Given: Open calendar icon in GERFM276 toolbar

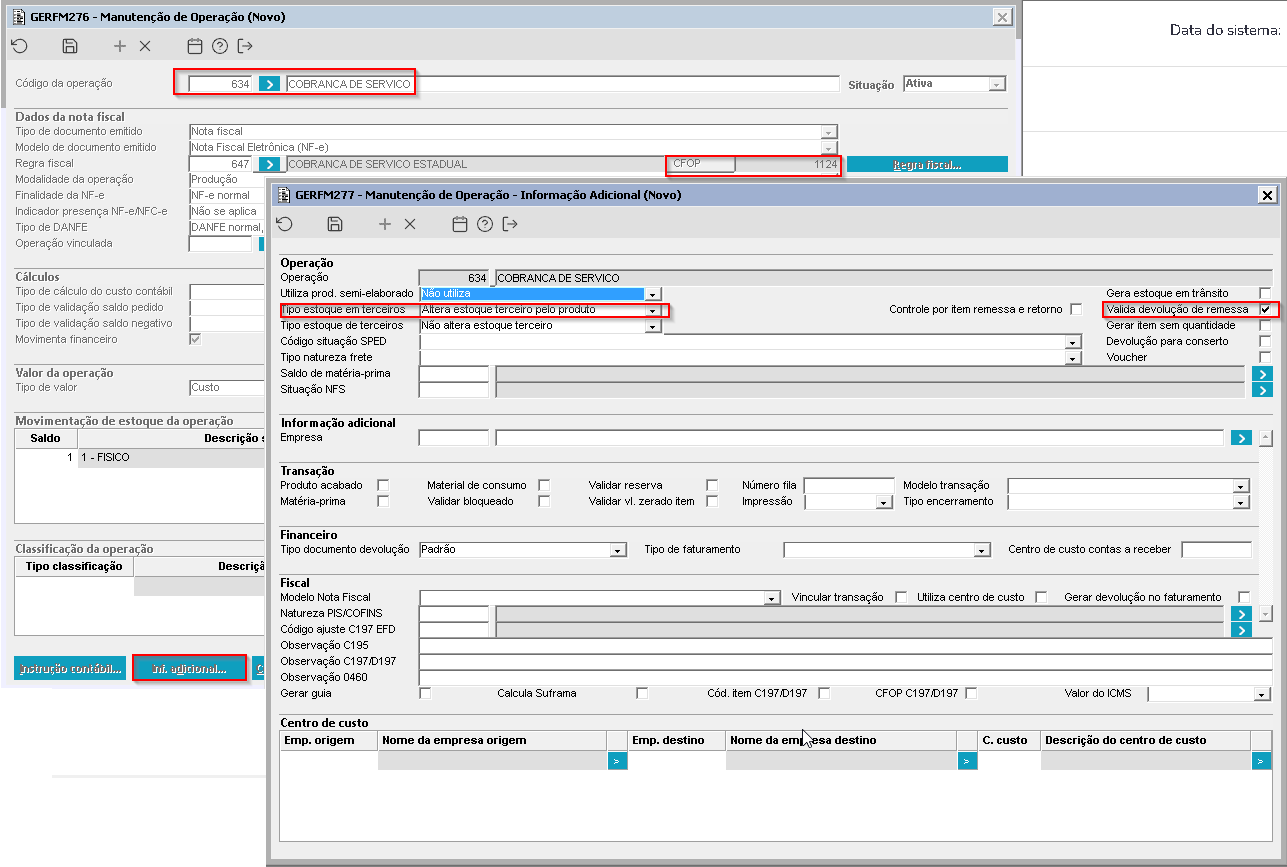Looking at the screenshot, I should coord(195,46).
